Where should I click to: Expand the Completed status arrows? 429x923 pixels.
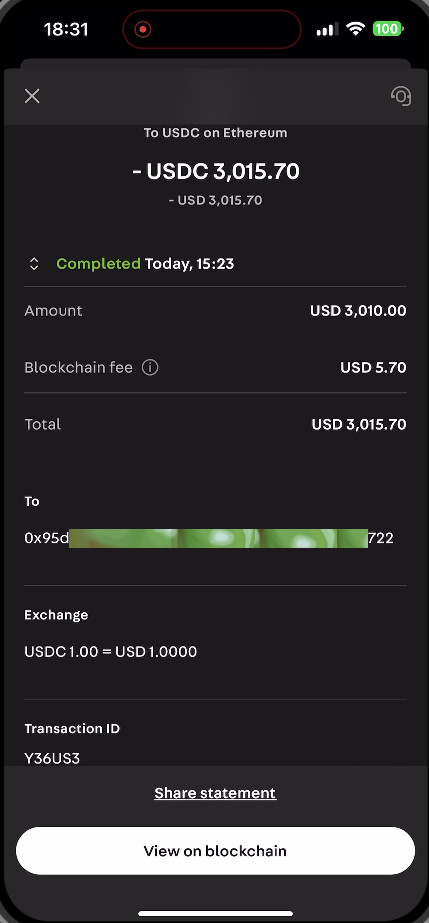click(x=34, y=264)
